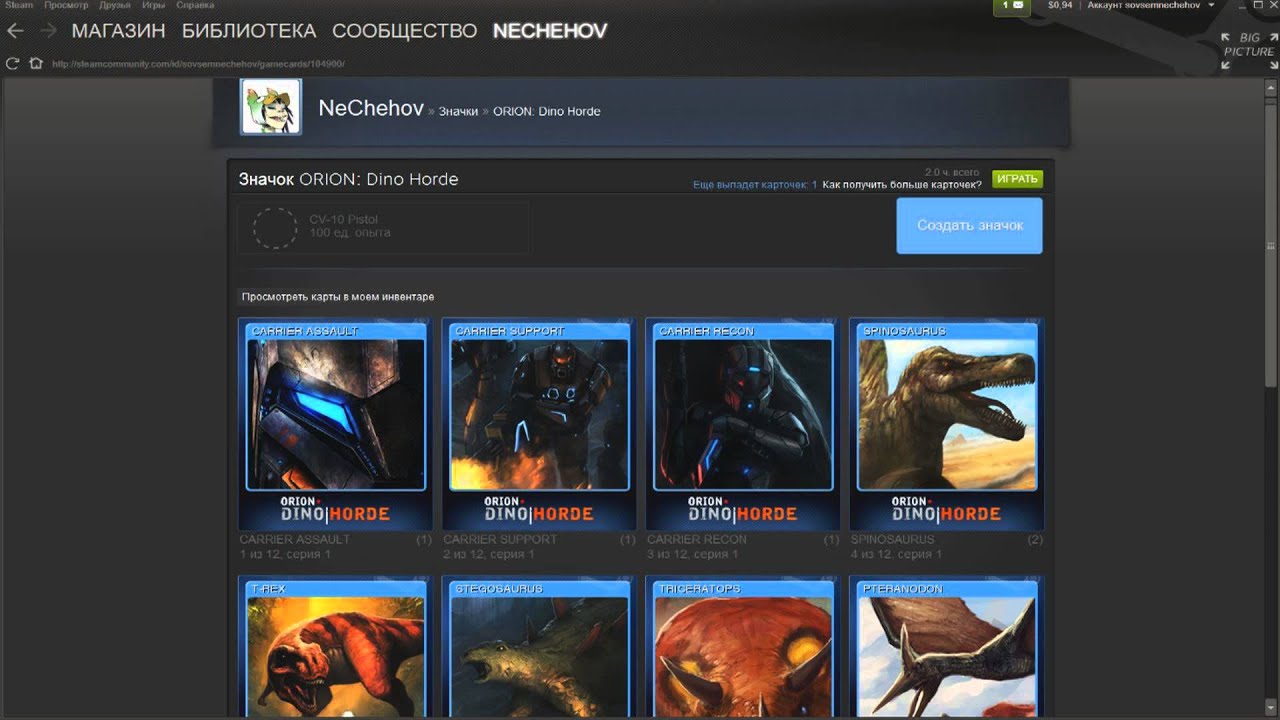Open the Carrier Support card
This screenshot has height=720, width=1280.
click(x=539, y=424)
